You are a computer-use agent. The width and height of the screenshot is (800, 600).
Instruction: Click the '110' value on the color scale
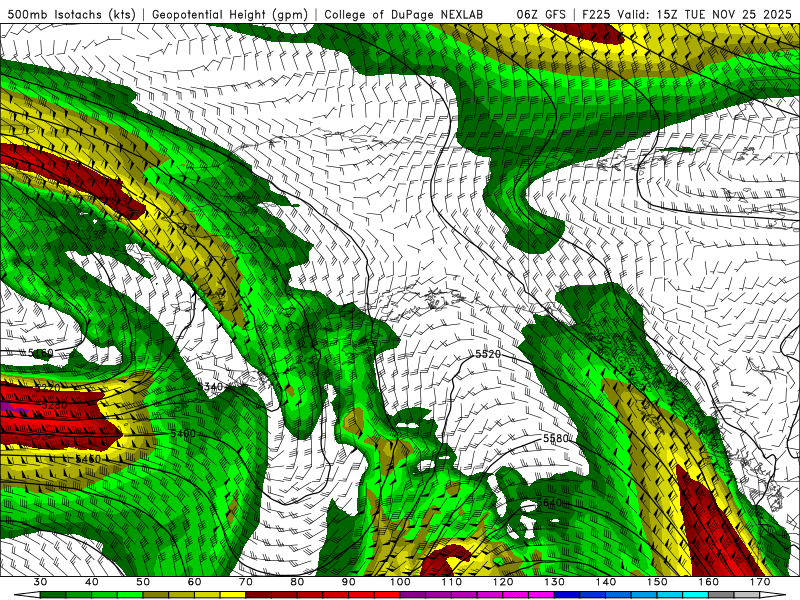[452, 582]
